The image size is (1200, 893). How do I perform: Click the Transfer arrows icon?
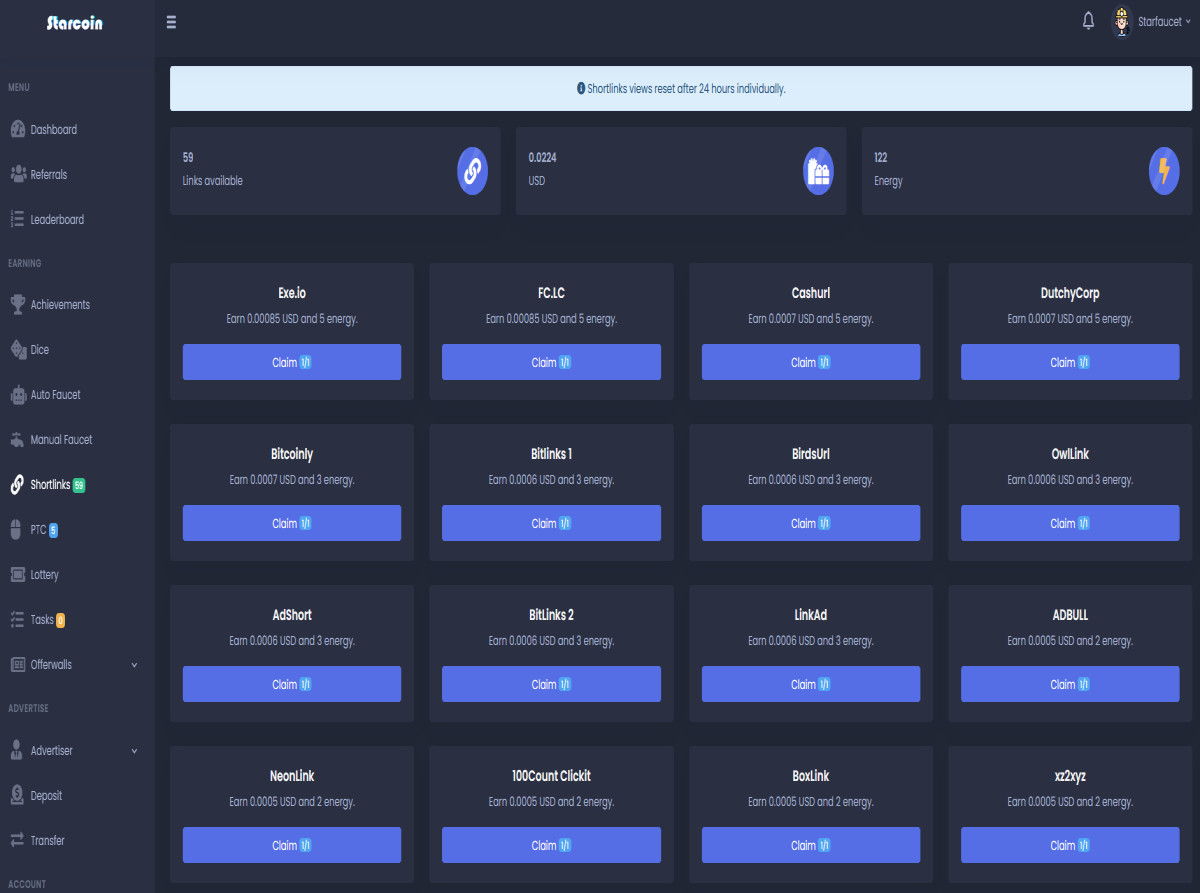[x=17, y=840]
